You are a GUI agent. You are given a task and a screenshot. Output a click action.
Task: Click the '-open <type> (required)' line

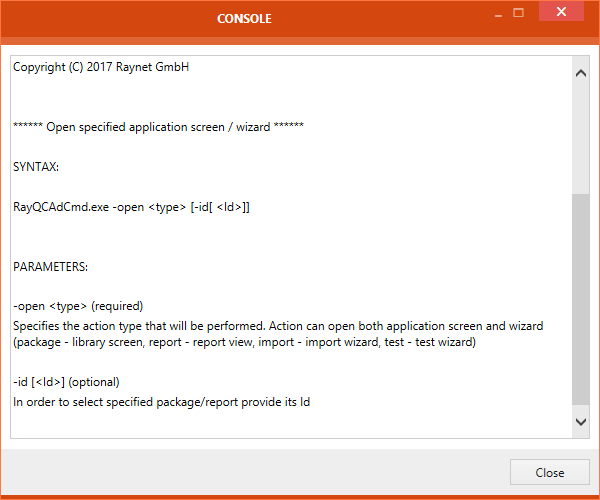(78, 306)
